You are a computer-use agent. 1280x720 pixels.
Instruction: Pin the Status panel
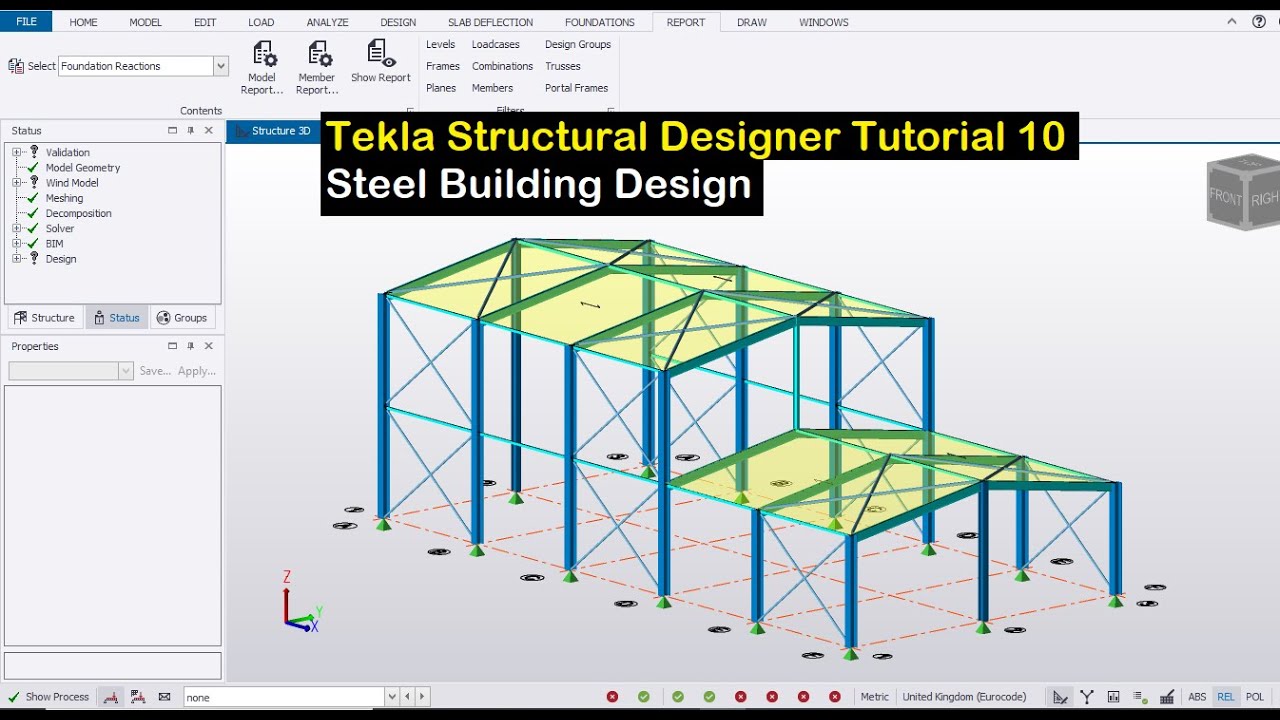click(191, 130)
